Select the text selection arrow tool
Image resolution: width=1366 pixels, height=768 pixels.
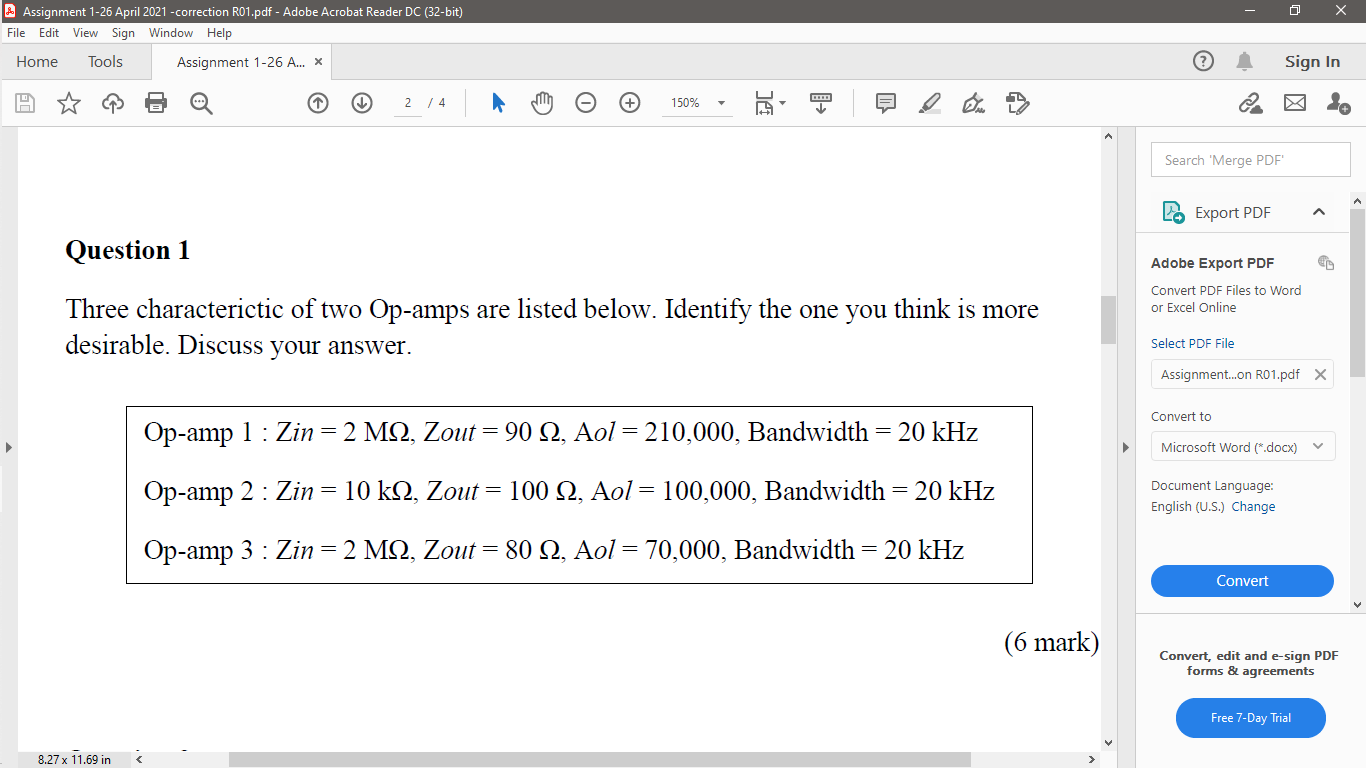tap(497, 103)
